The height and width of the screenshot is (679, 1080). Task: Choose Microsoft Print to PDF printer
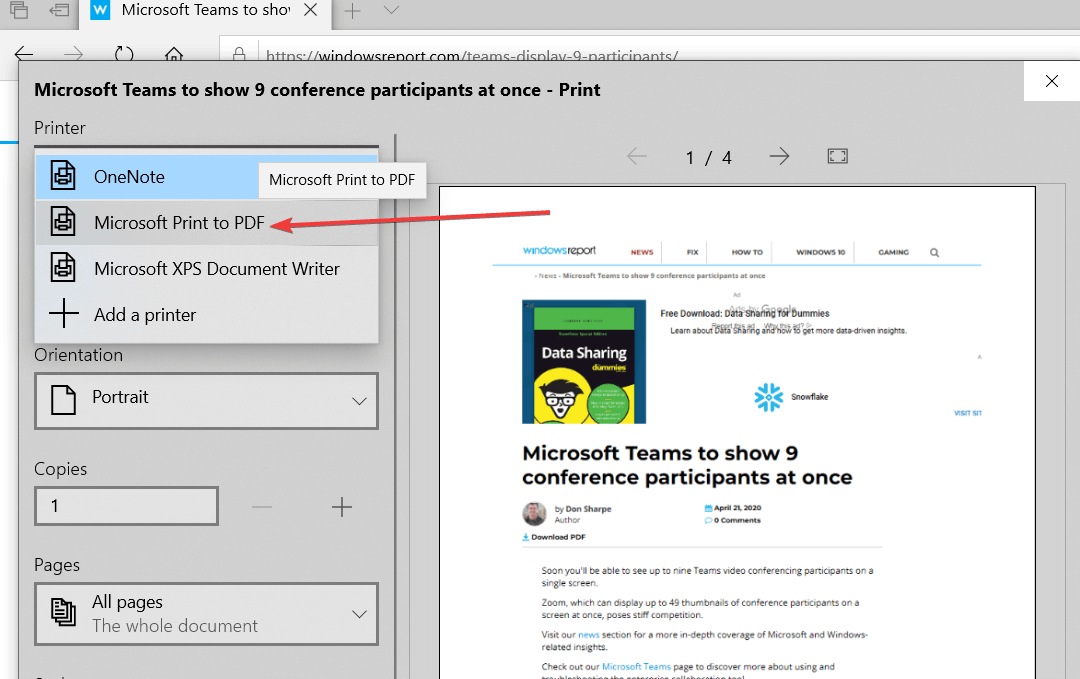click(x=207, y=222)
